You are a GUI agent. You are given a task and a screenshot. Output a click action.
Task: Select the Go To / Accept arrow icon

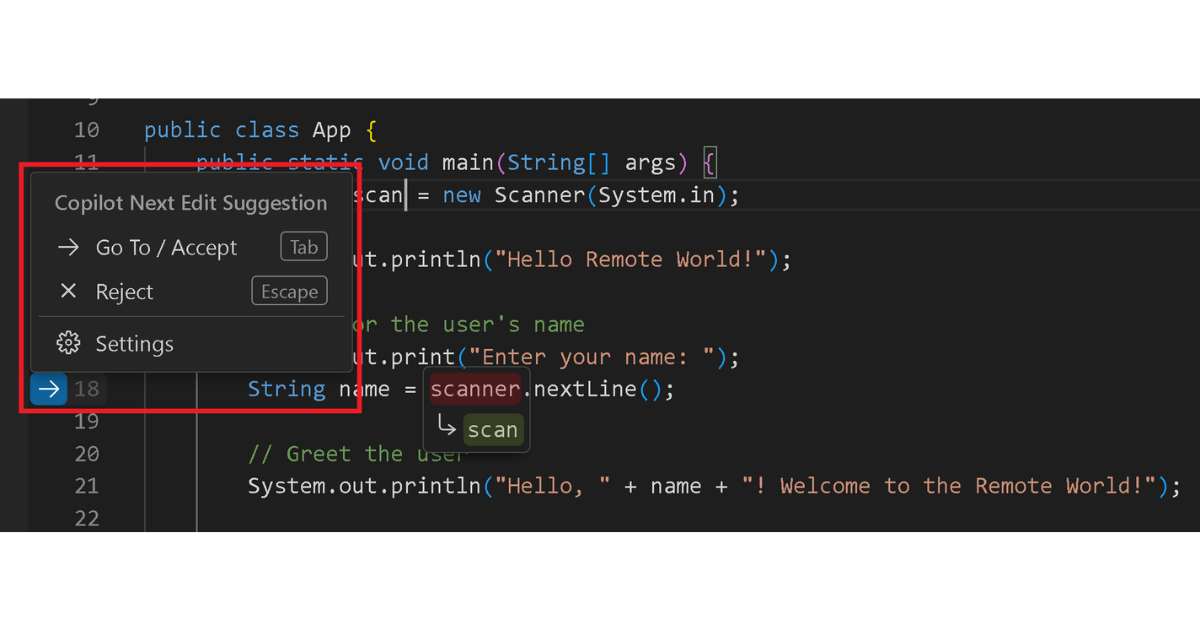[66, 247]
